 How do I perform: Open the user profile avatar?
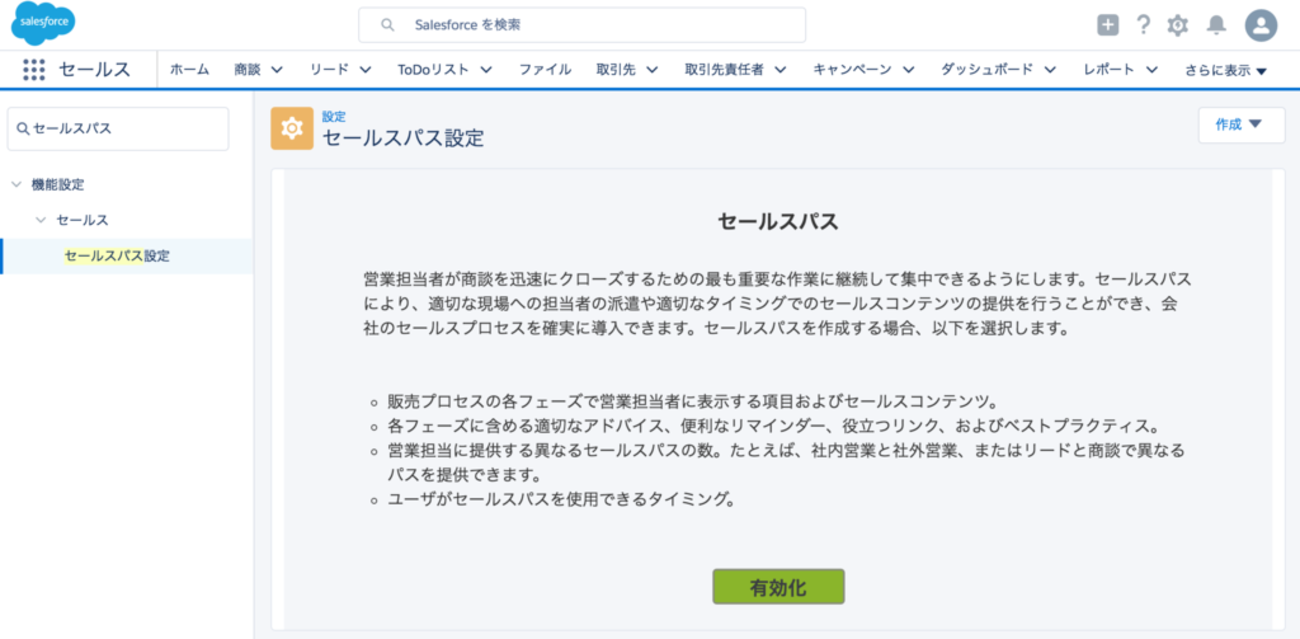tap(1261, 25)
